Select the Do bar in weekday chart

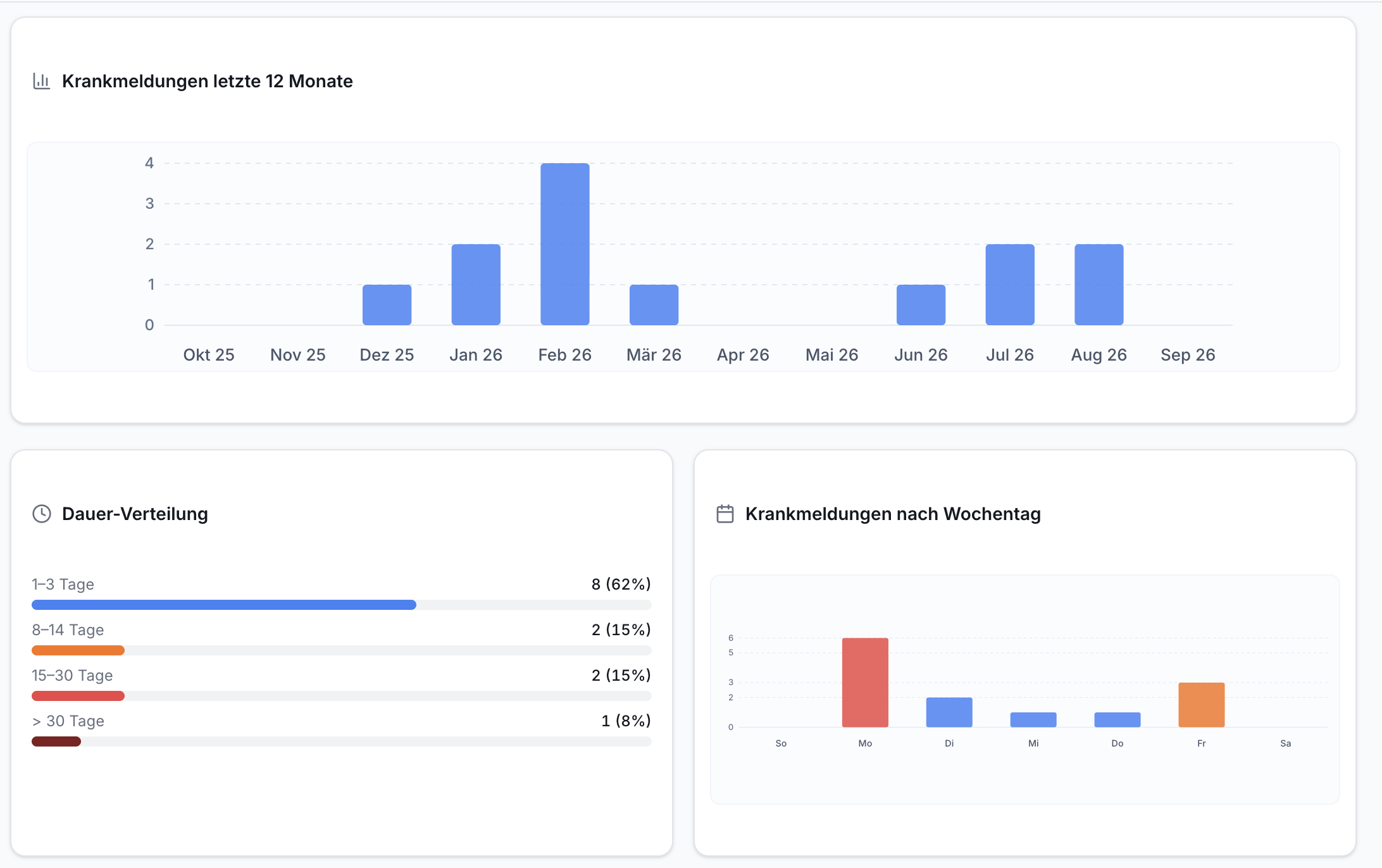tap(1117, 720)
